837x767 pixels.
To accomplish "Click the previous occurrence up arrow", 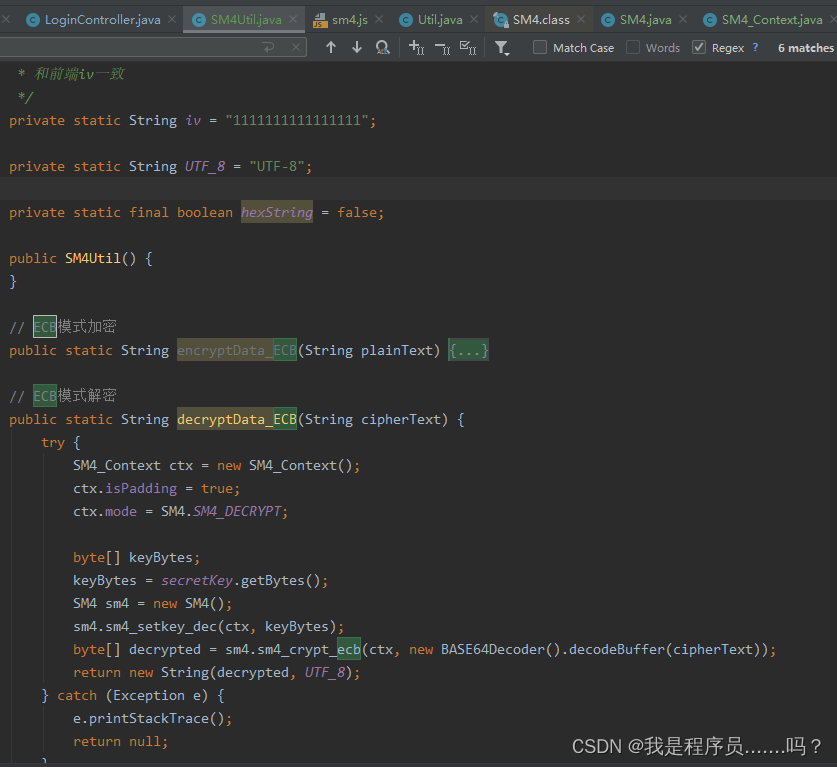I will 332,47.
